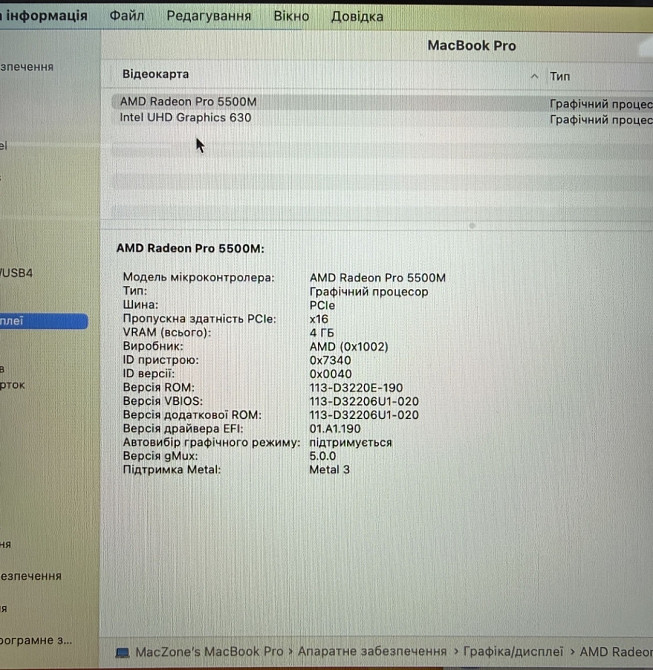Open the application menu ending in інформація

44,16
